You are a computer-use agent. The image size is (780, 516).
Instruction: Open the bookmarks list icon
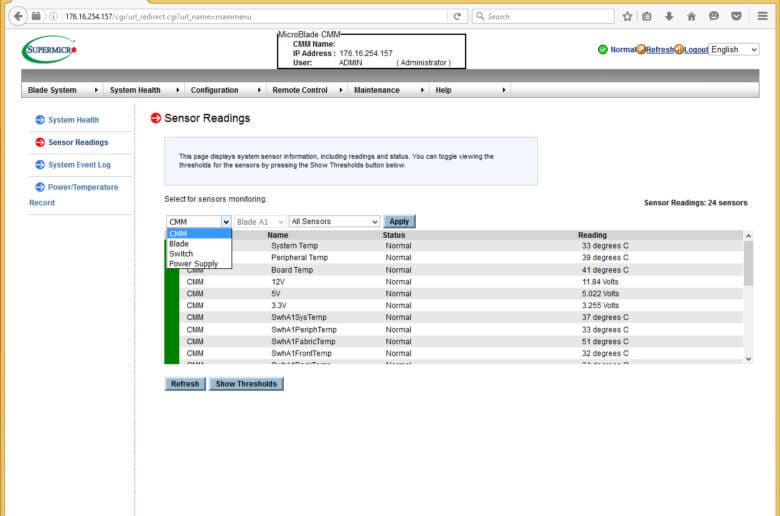click(x=647, y=16)
